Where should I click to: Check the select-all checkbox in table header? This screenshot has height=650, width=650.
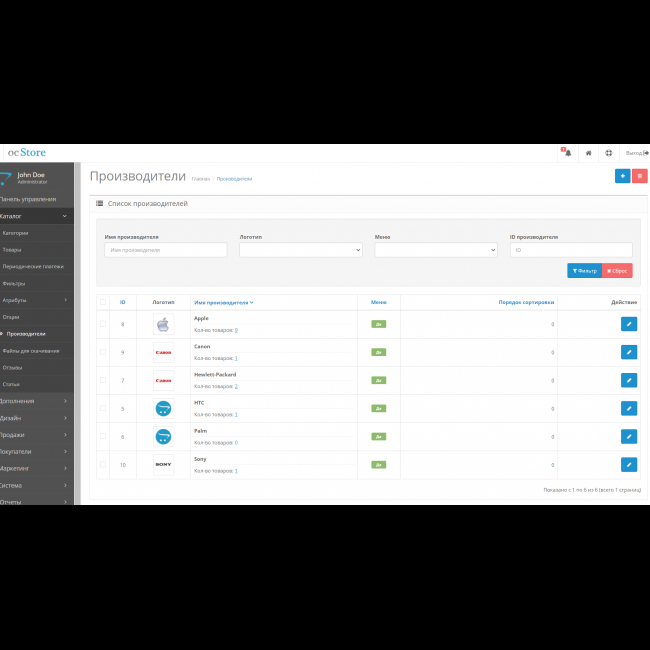[102, 302]
